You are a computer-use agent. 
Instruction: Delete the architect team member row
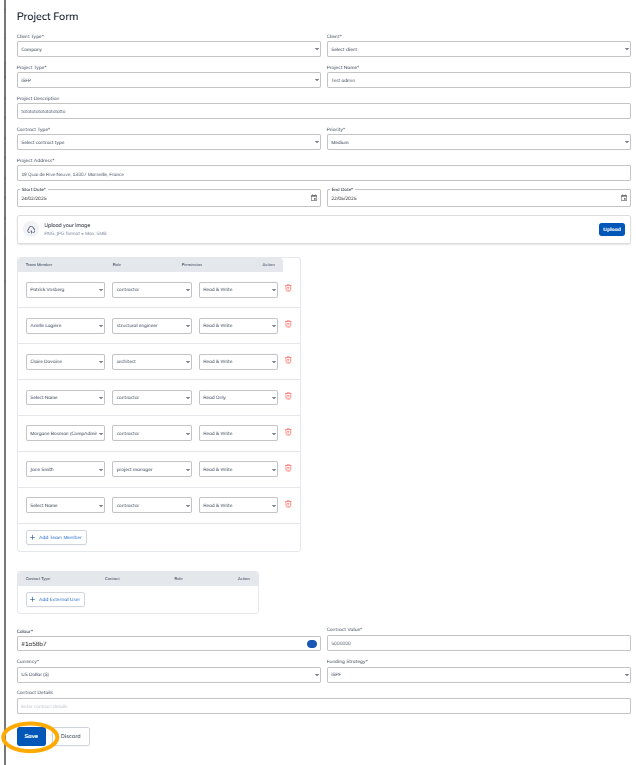[288, 361]
